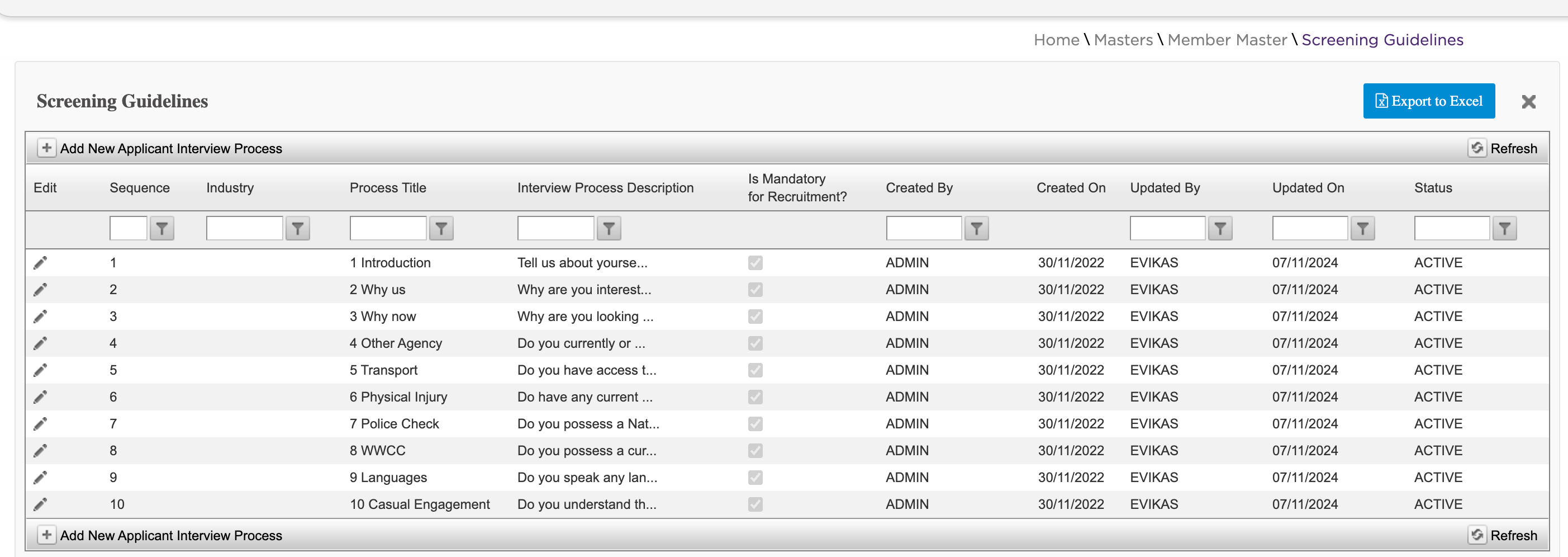Toggle mandatory checkbox for 1 Introduction
Image resolution: width=1568 pixels, height=557 pixels.
pos(756,263)
